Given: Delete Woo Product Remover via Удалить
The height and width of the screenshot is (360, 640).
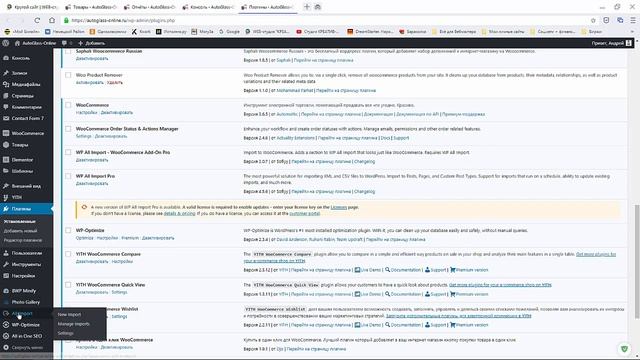Looking at the screenshot, I should tap(115, 82).
